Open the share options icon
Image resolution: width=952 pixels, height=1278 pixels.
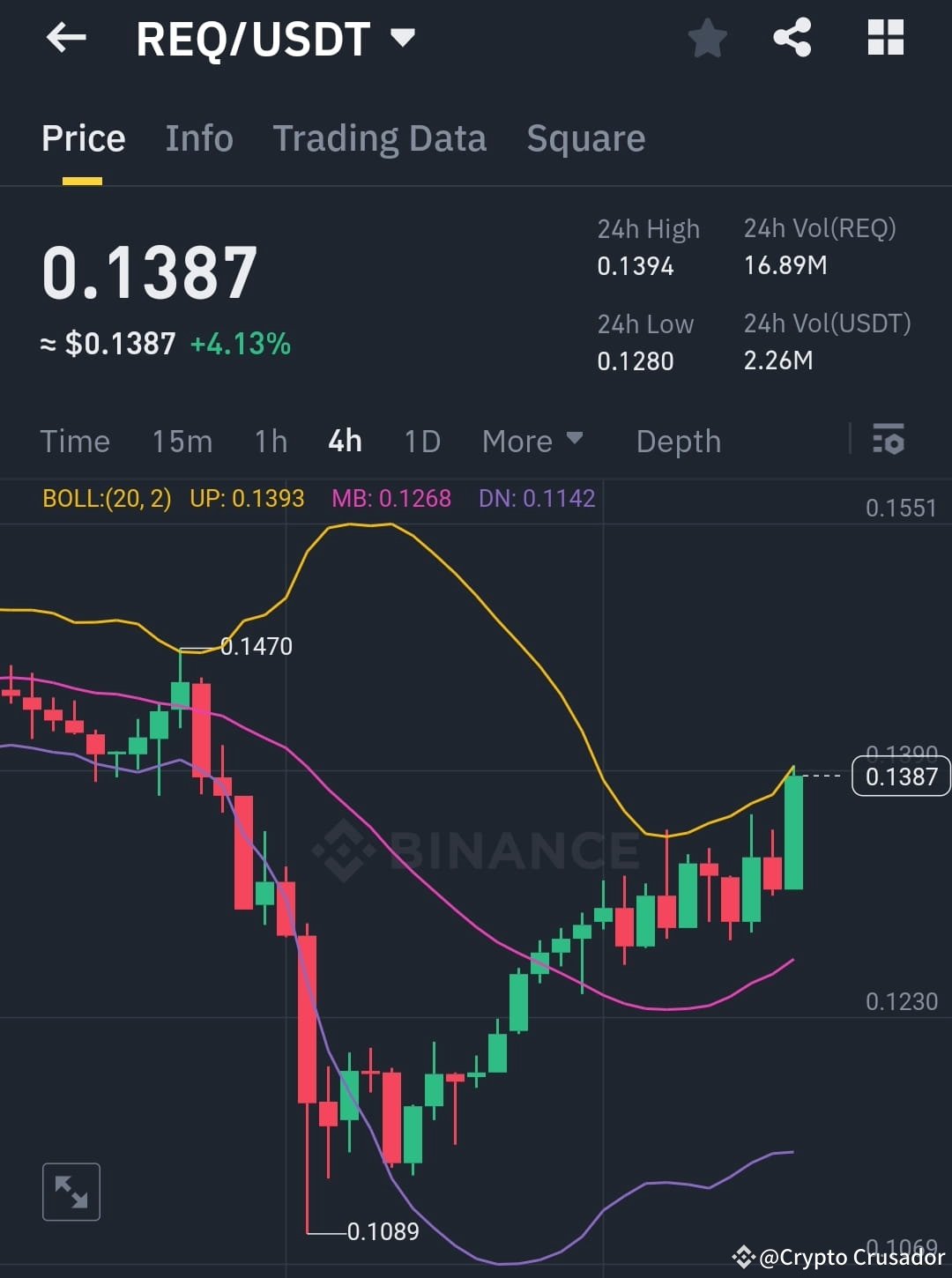coord(792,37)
